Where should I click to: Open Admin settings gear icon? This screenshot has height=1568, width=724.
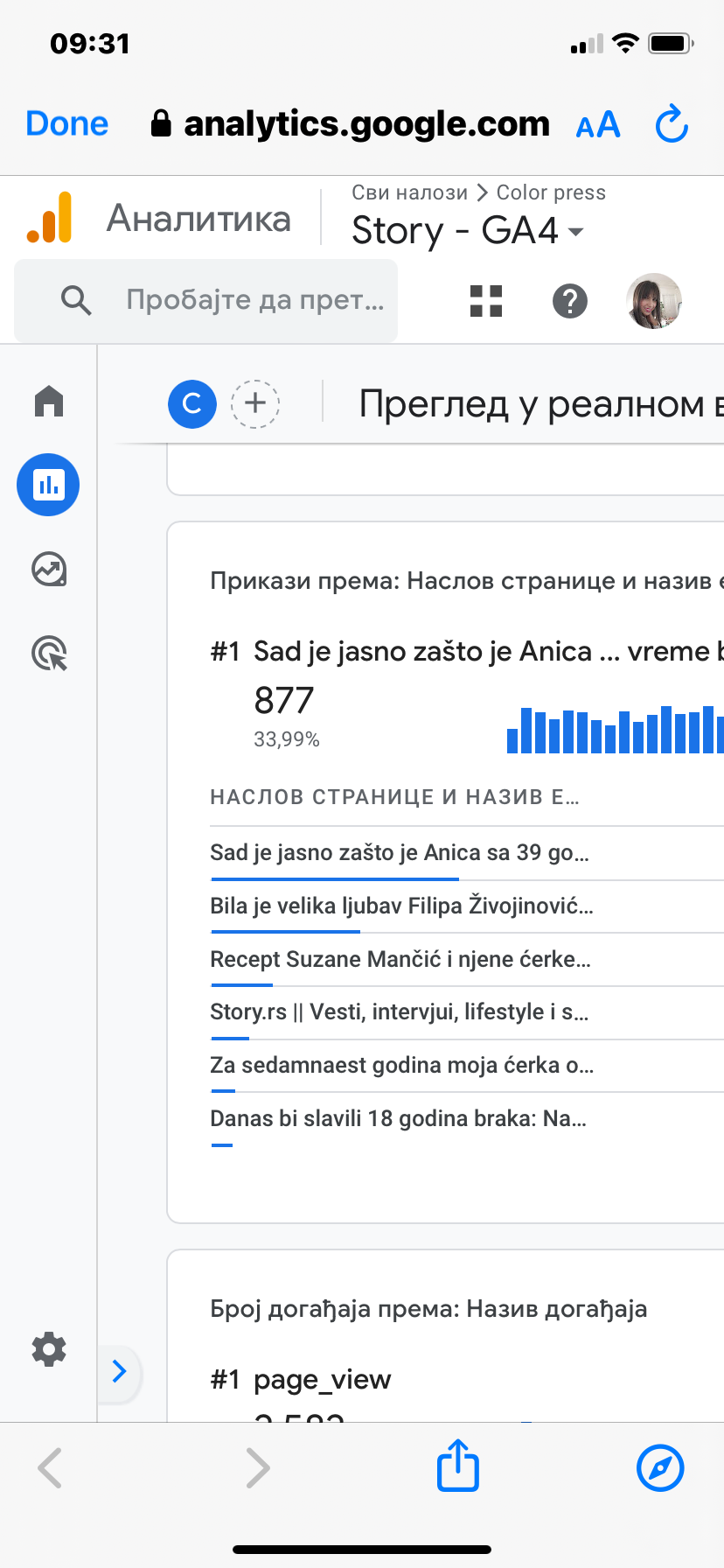point(49,1349)
